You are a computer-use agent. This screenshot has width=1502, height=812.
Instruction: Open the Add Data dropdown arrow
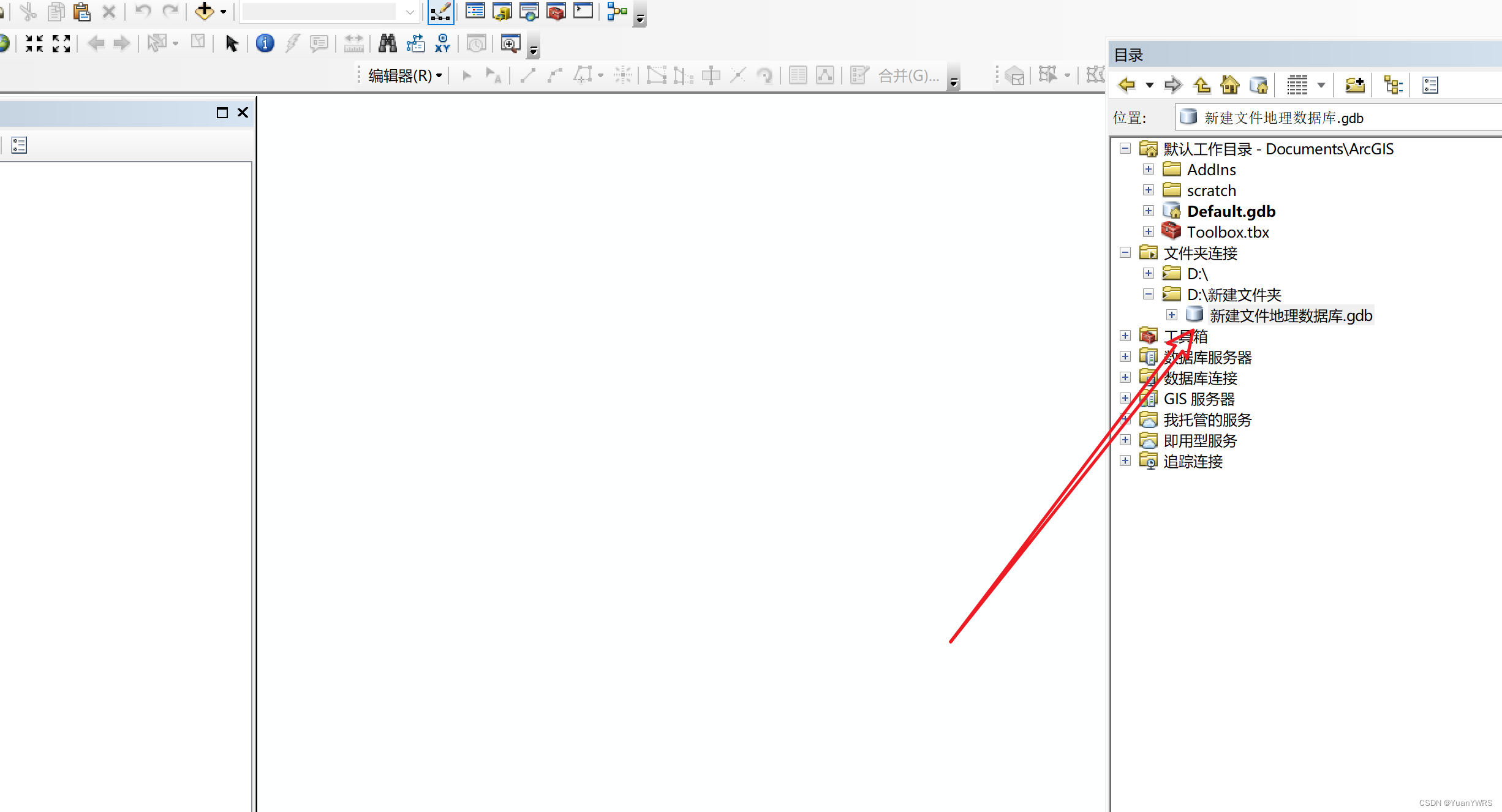[x=224, y=12]
